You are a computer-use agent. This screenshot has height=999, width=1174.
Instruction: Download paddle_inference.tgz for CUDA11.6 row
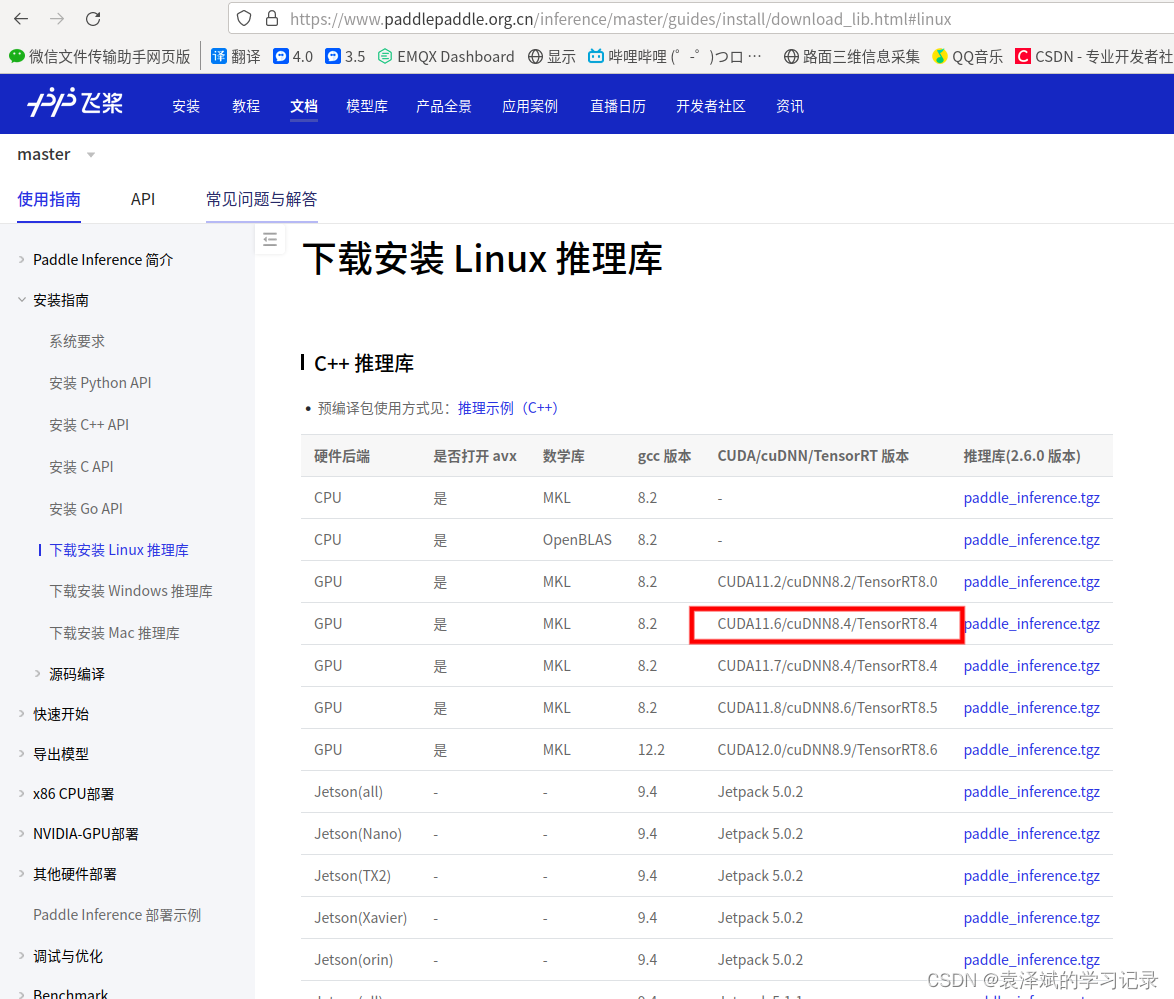click(x=1031, y=623)
